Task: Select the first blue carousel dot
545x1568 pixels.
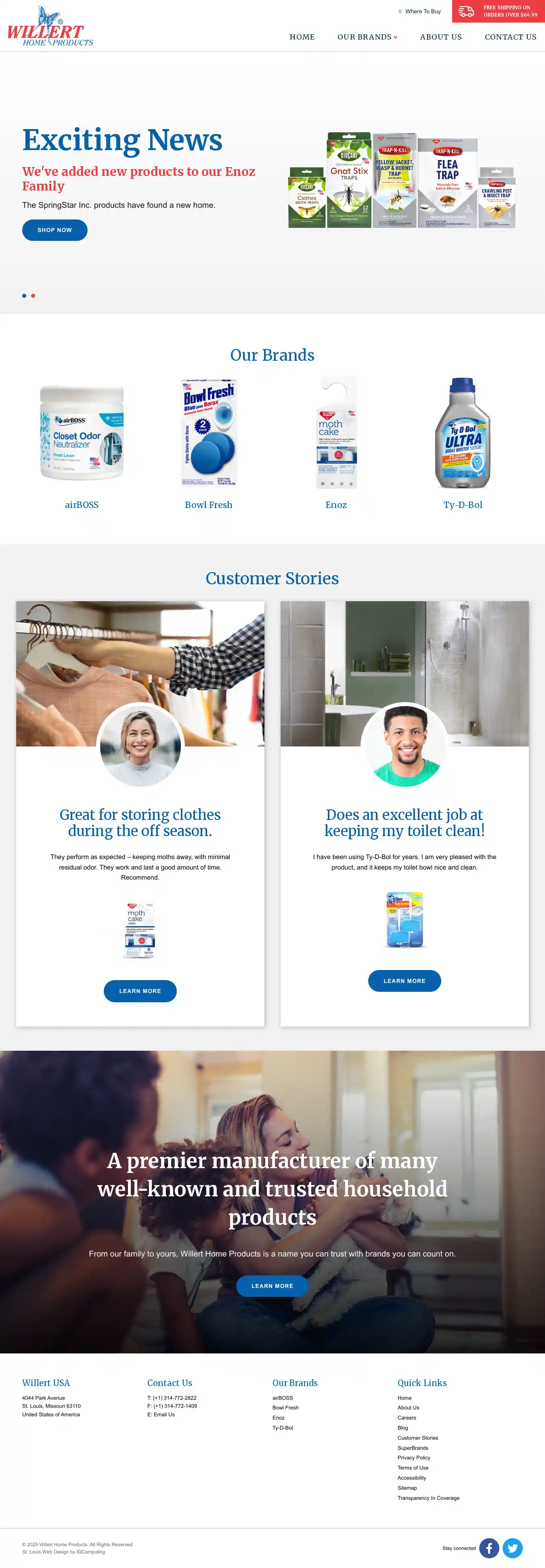Action: click(x=24, y=296)
